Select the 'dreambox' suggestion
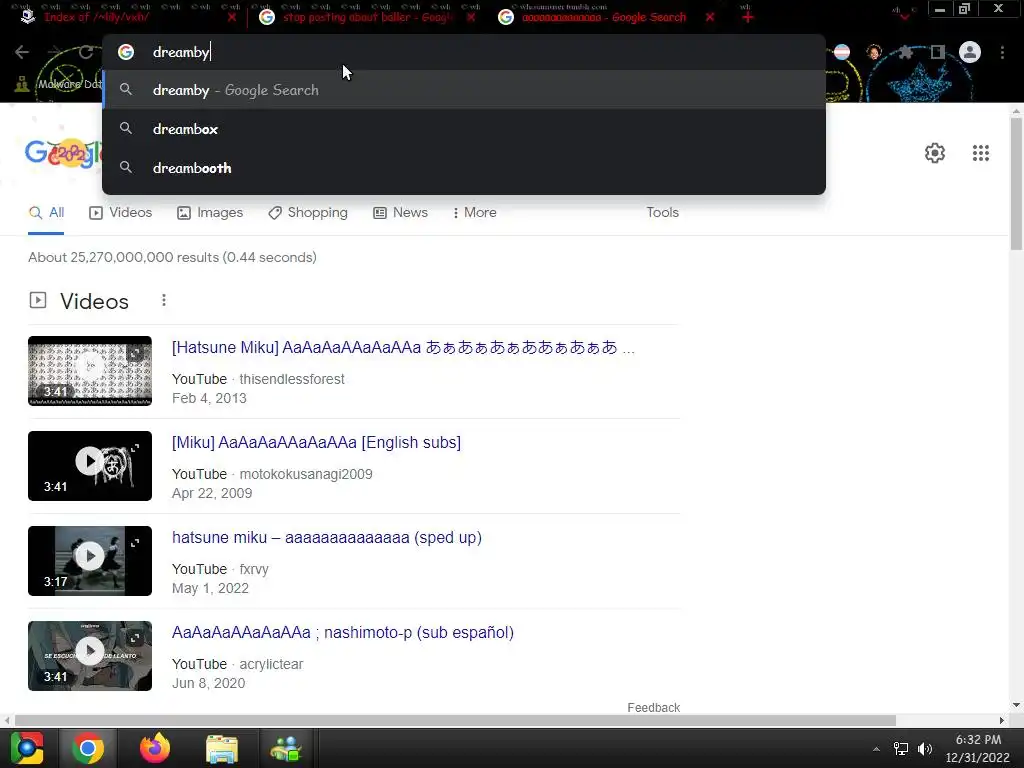Image resolution: width=1024 pixels, height=768 pixels. [464, 129]
